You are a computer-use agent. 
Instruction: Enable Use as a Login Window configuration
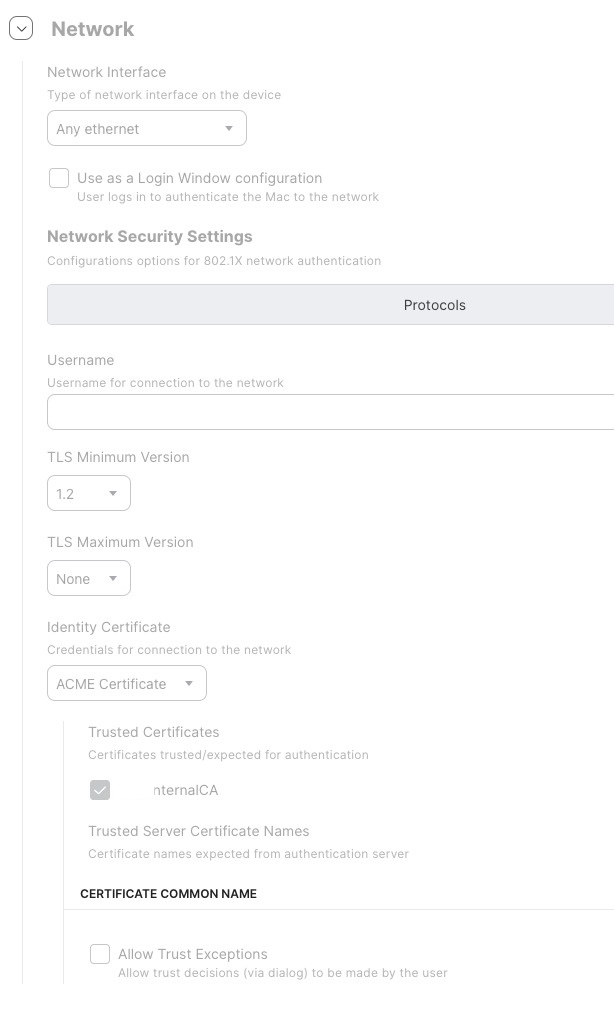pos(59,179)
